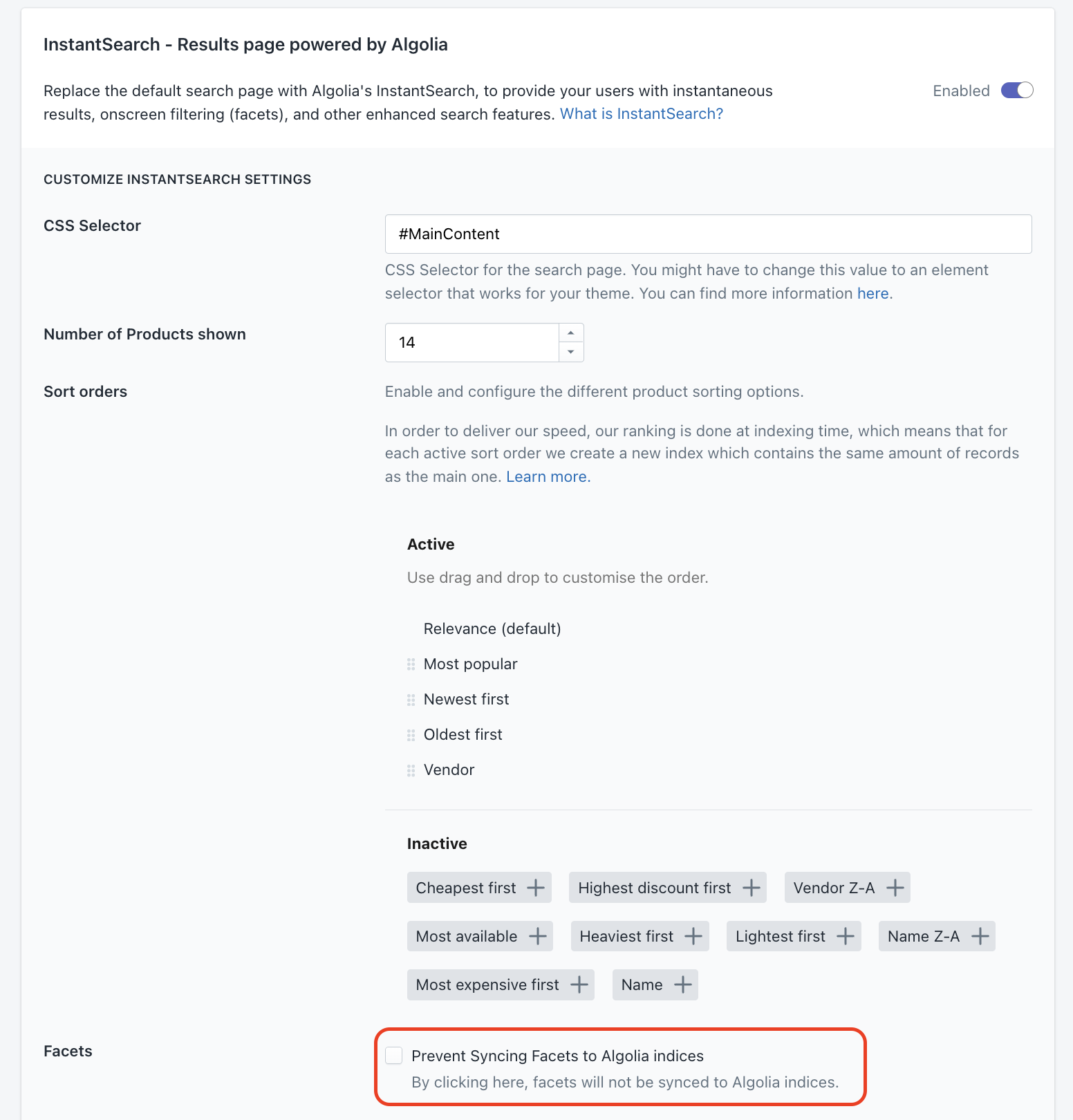Viewport: 1073px width, 1120px height.
Task: Disable the InstantSearch Enabled toggle
Action: [x=1017, y=91]
